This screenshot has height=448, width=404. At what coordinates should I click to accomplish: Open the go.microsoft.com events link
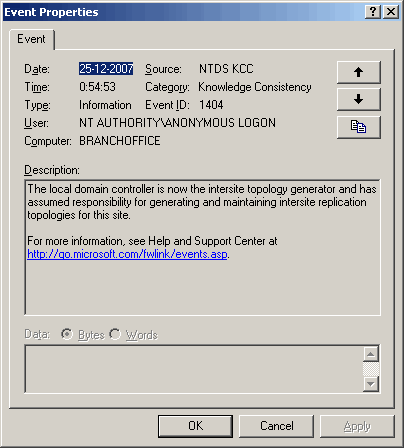[127, 254]
